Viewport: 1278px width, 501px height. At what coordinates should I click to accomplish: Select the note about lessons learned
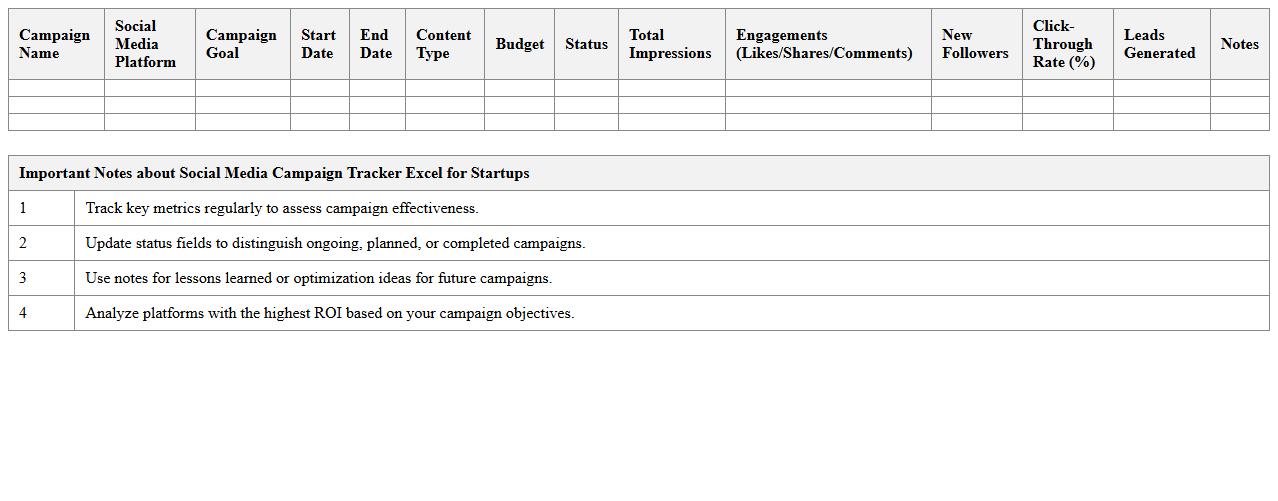pos(318,278)
